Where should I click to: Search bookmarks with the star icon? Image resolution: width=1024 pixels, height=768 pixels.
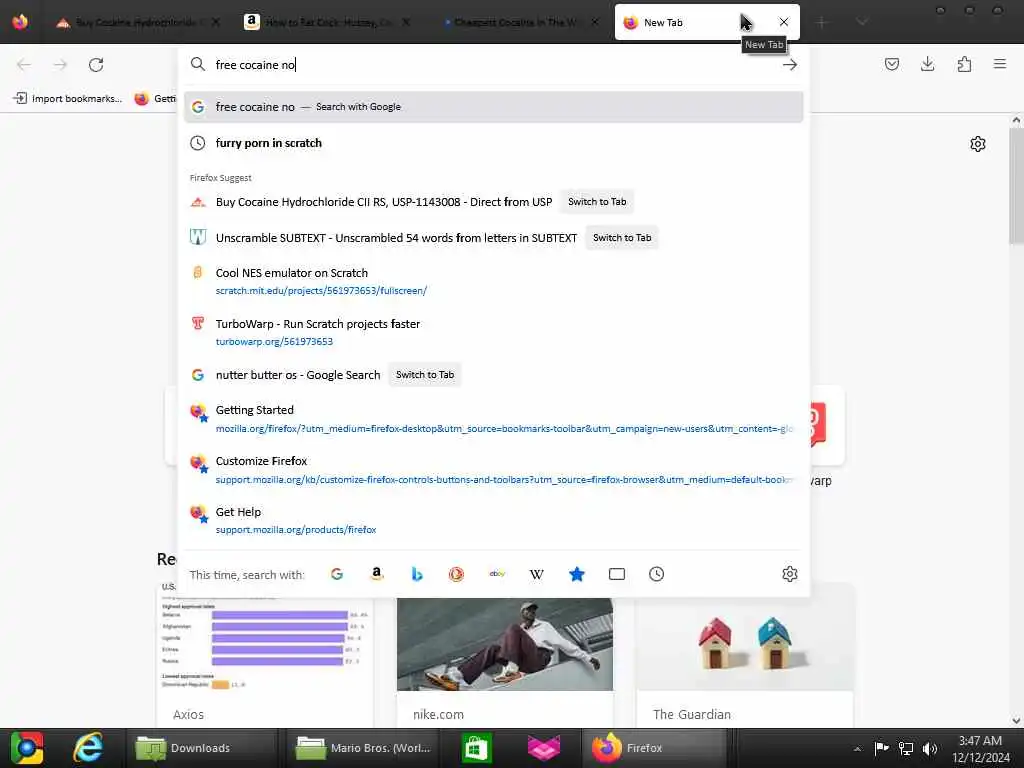[x=577, y=574]
